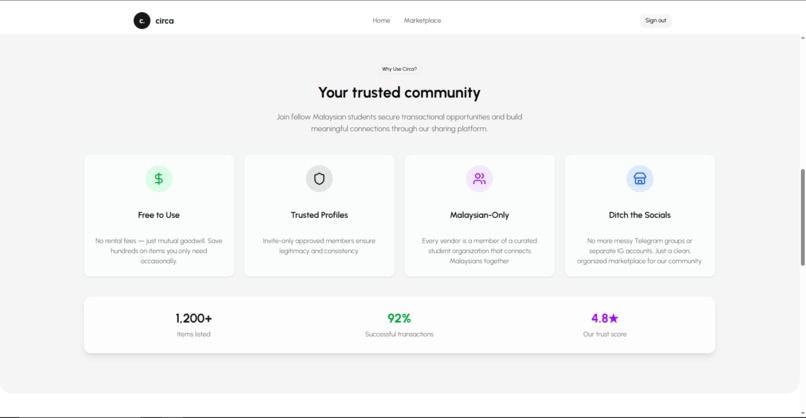Click the 'Free to Use' card title

159,215
